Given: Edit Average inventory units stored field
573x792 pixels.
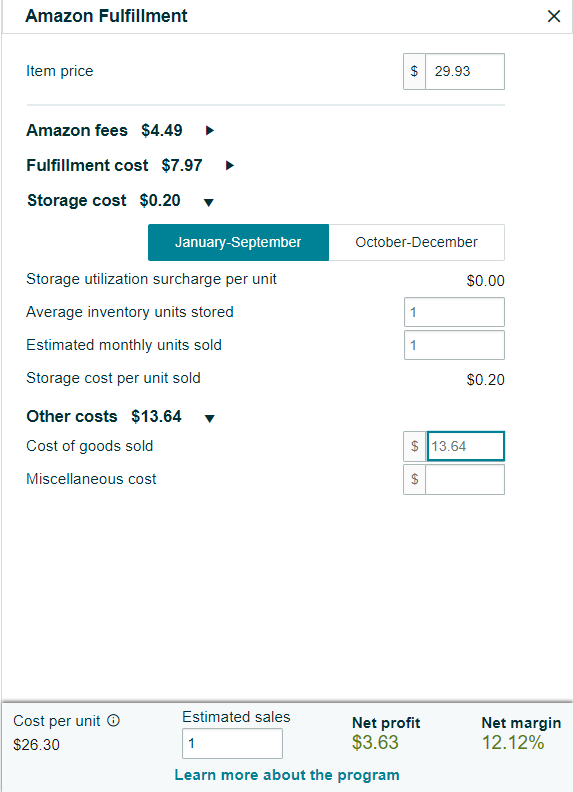Looking at the screenshot, I should [454, 312].
